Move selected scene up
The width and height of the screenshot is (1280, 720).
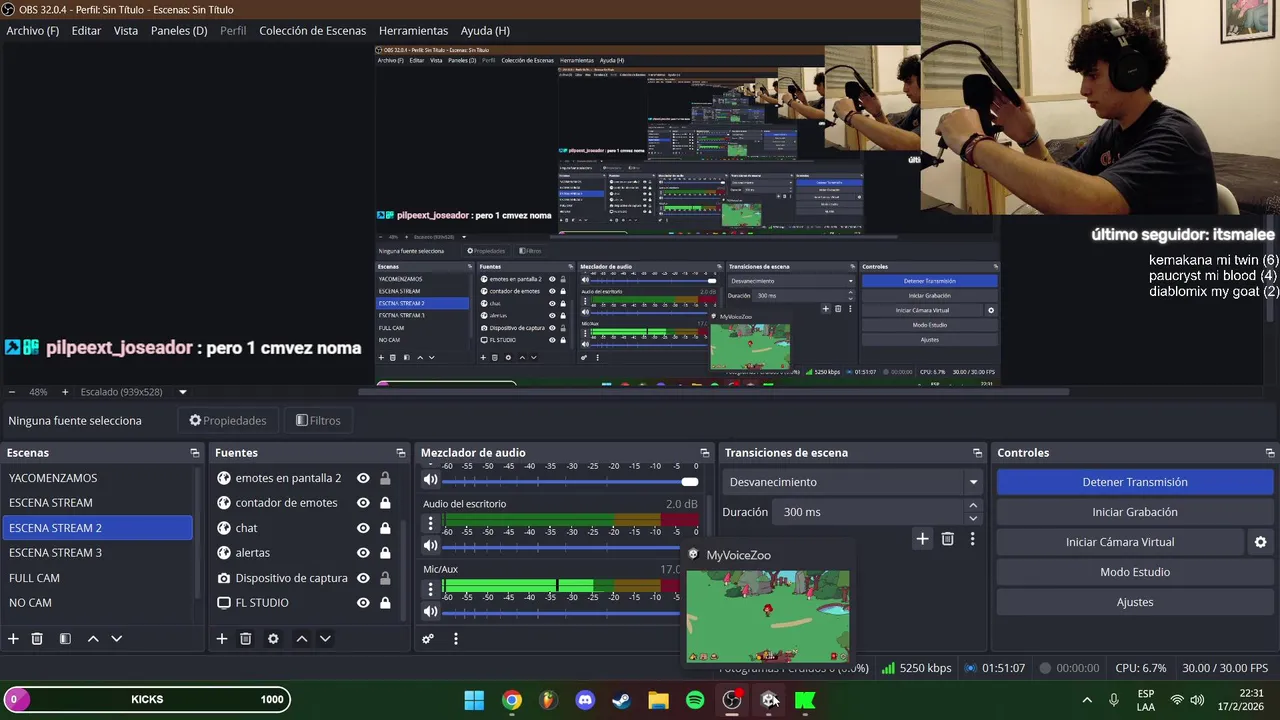[93, 638]
